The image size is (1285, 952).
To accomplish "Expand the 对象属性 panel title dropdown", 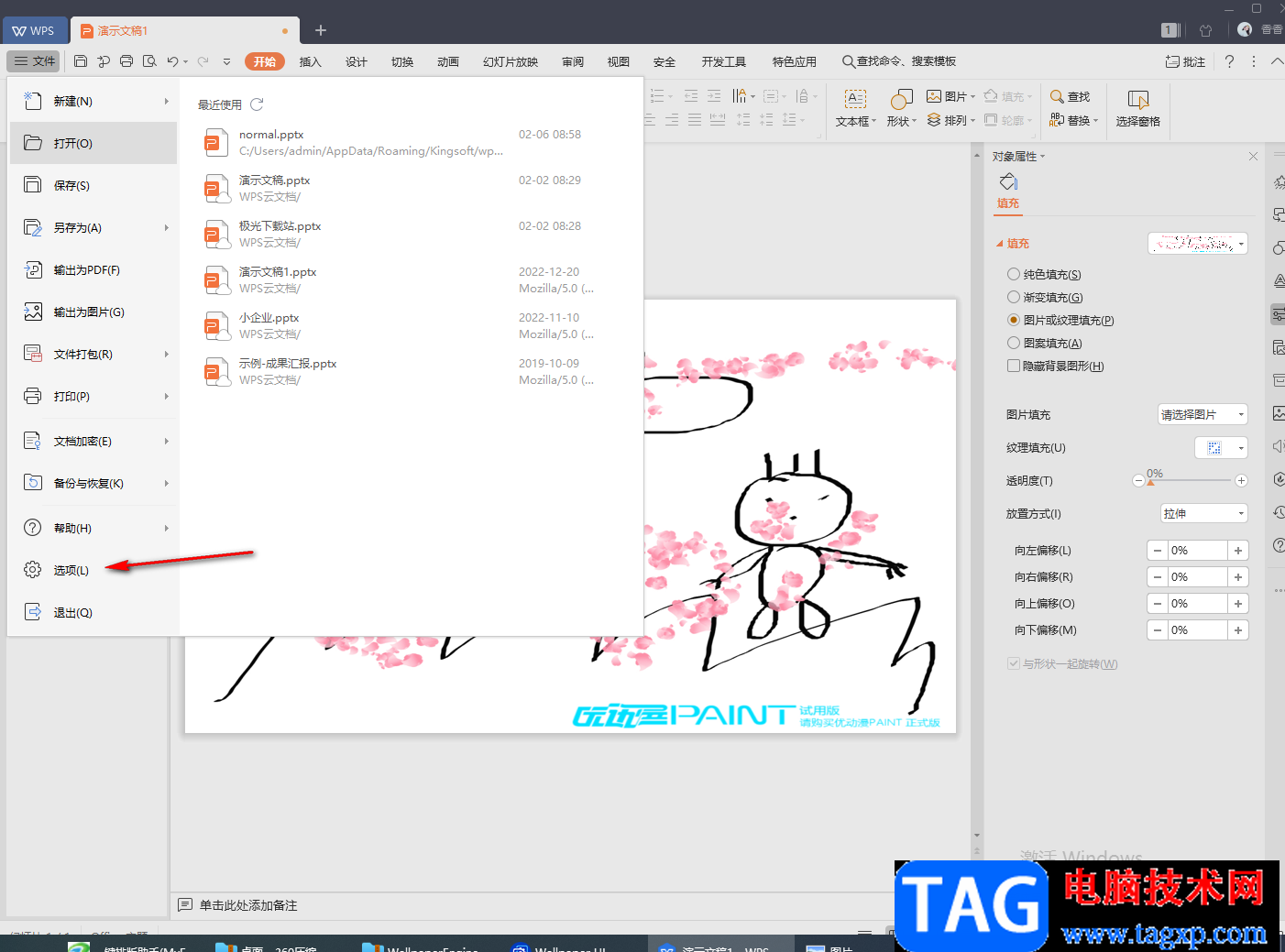I will (1042, 157).
